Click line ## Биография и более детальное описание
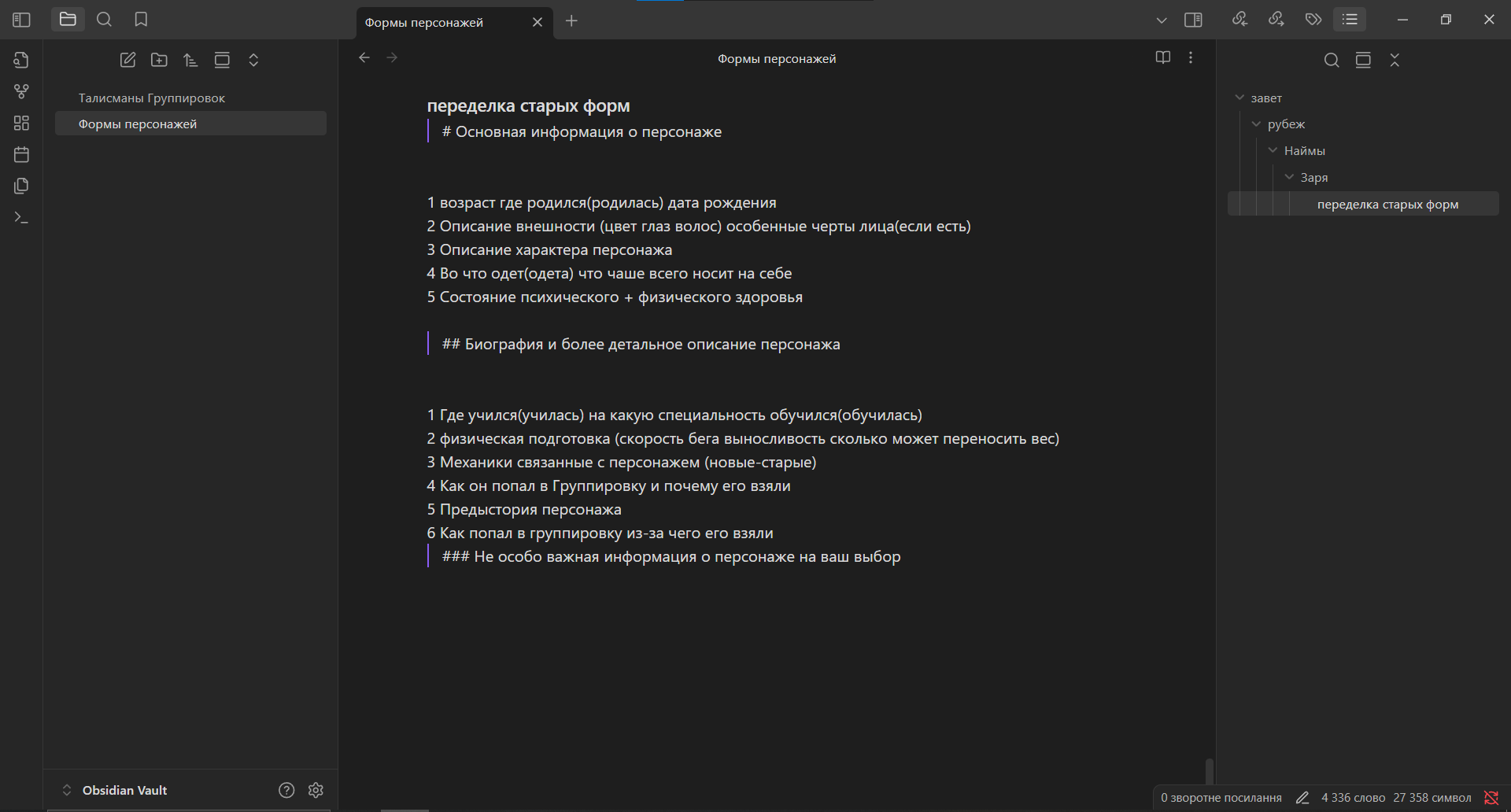 click(x=641, y=345)
